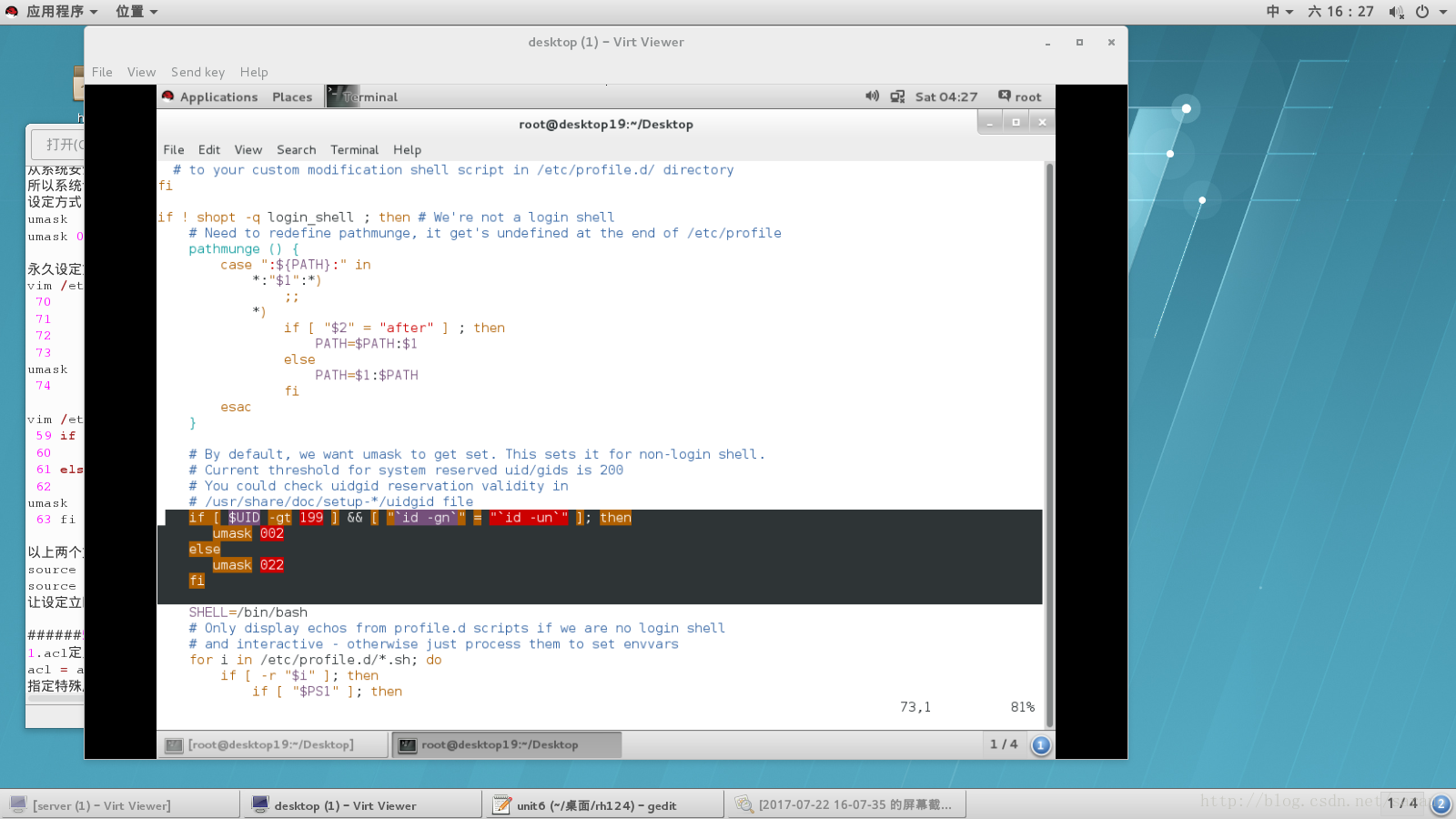This screenshot has width=1456, height=819.
Task: Minimize the terminal window
Action: click(x=990, y=122)
